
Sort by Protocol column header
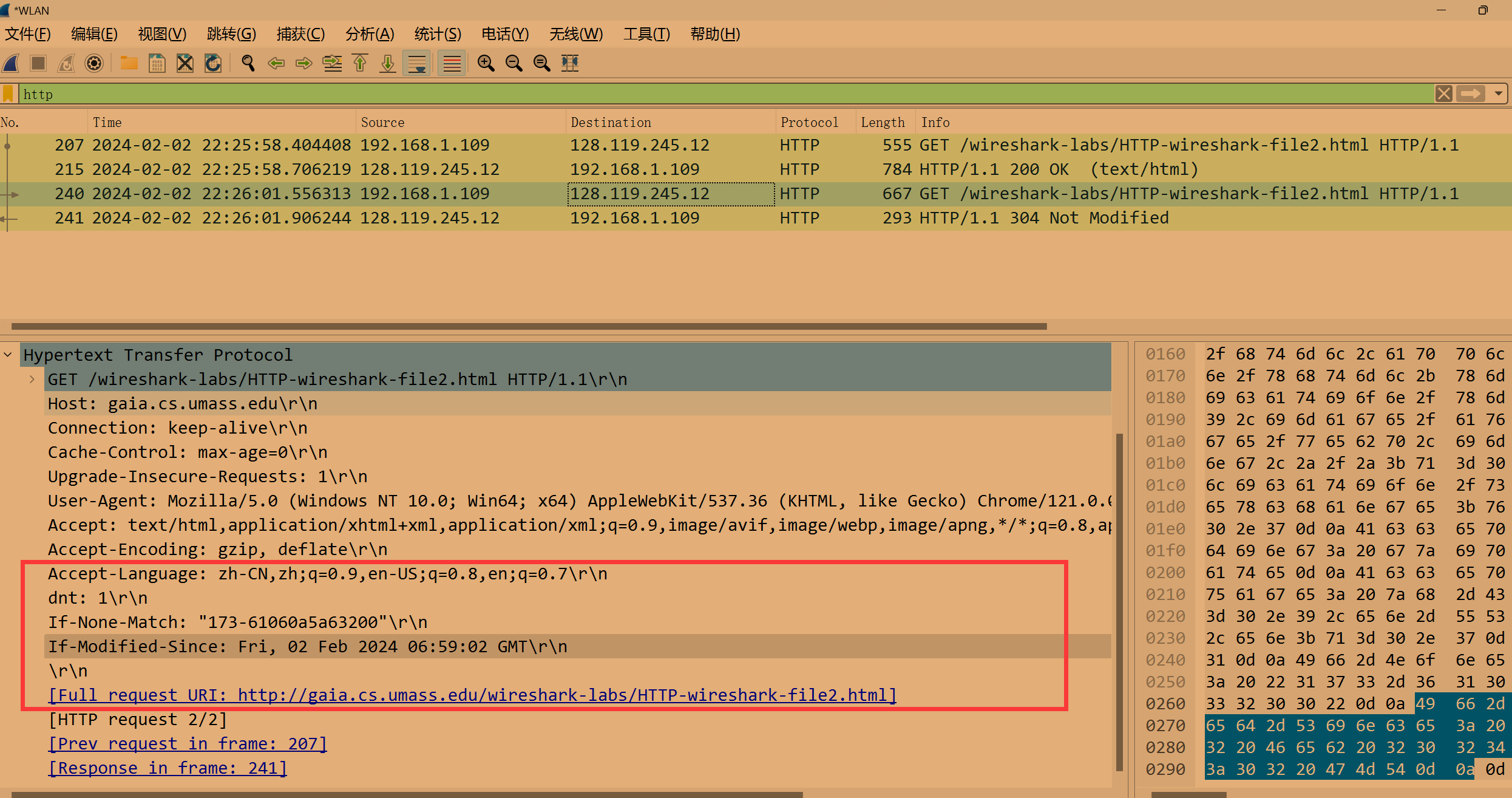point(816,122)
